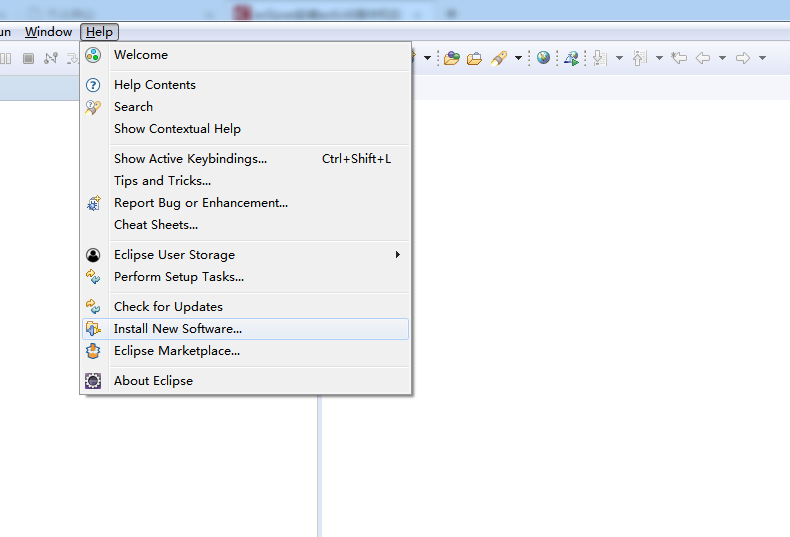Select Check for Updates
Screen dimensions: 790x537
[246, 307]
